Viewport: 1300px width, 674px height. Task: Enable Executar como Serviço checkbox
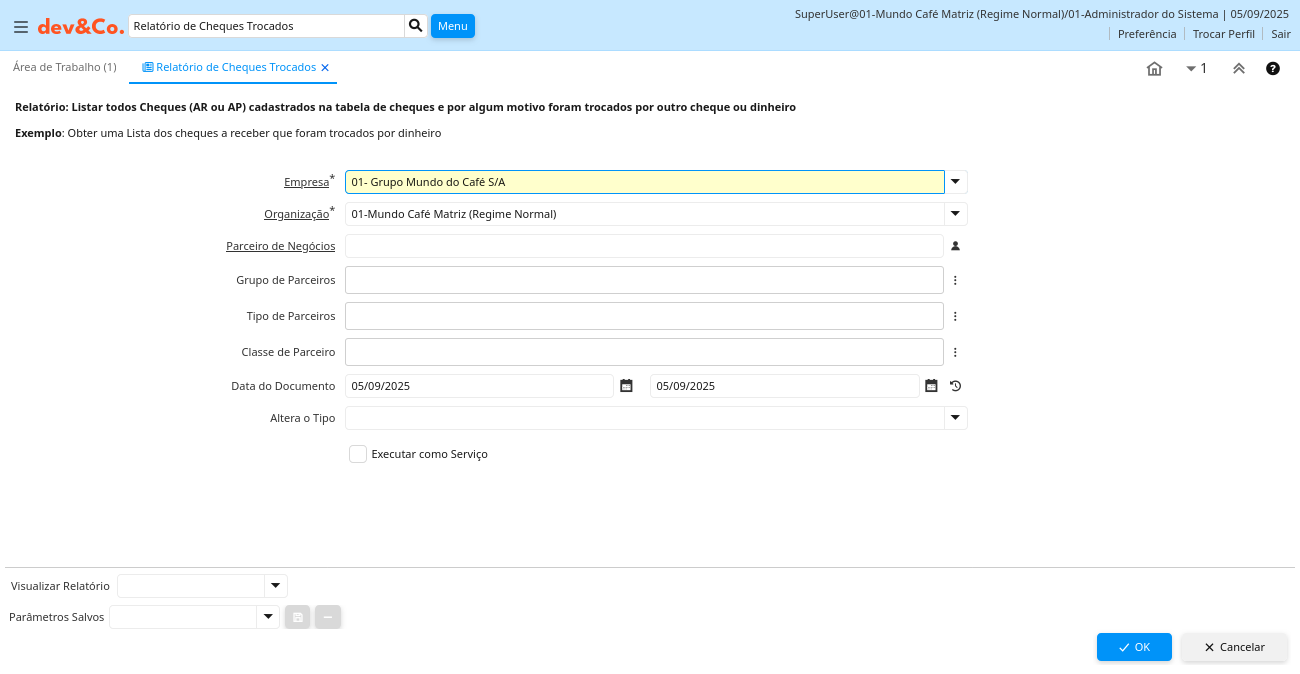pyautogui.click(x=358, y=454)
